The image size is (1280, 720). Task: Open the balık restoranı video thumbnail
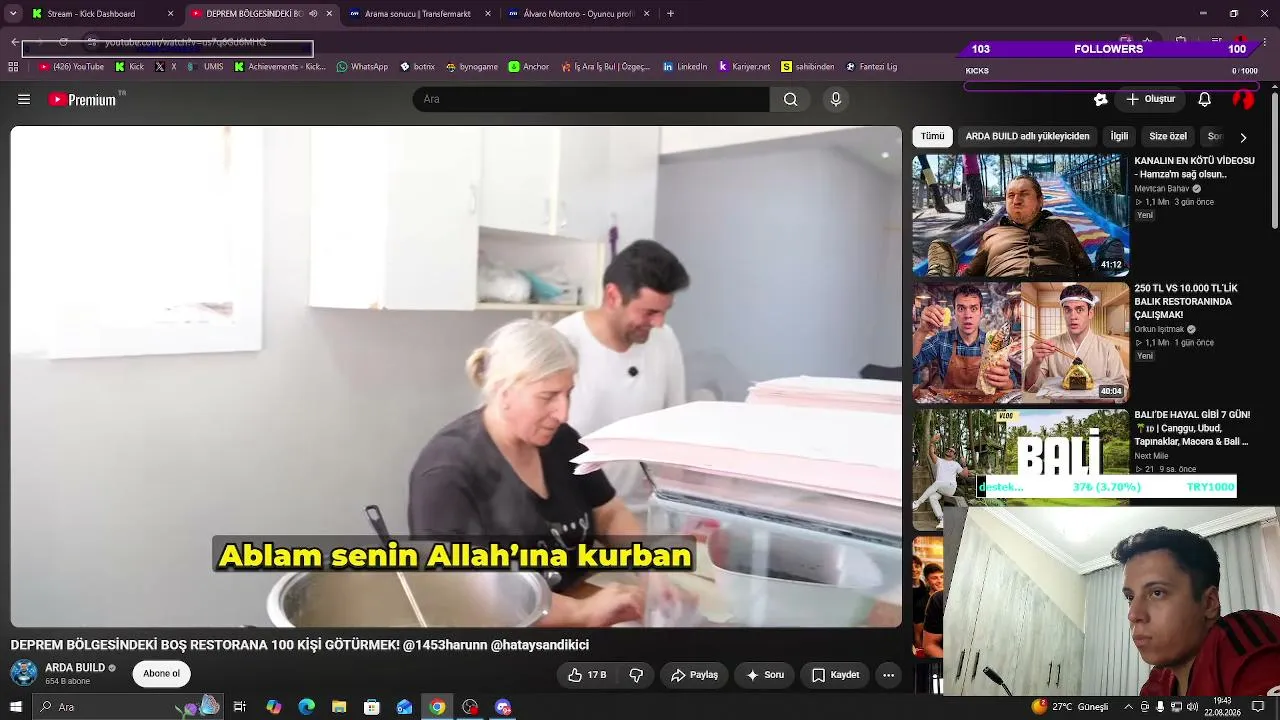1020,342
